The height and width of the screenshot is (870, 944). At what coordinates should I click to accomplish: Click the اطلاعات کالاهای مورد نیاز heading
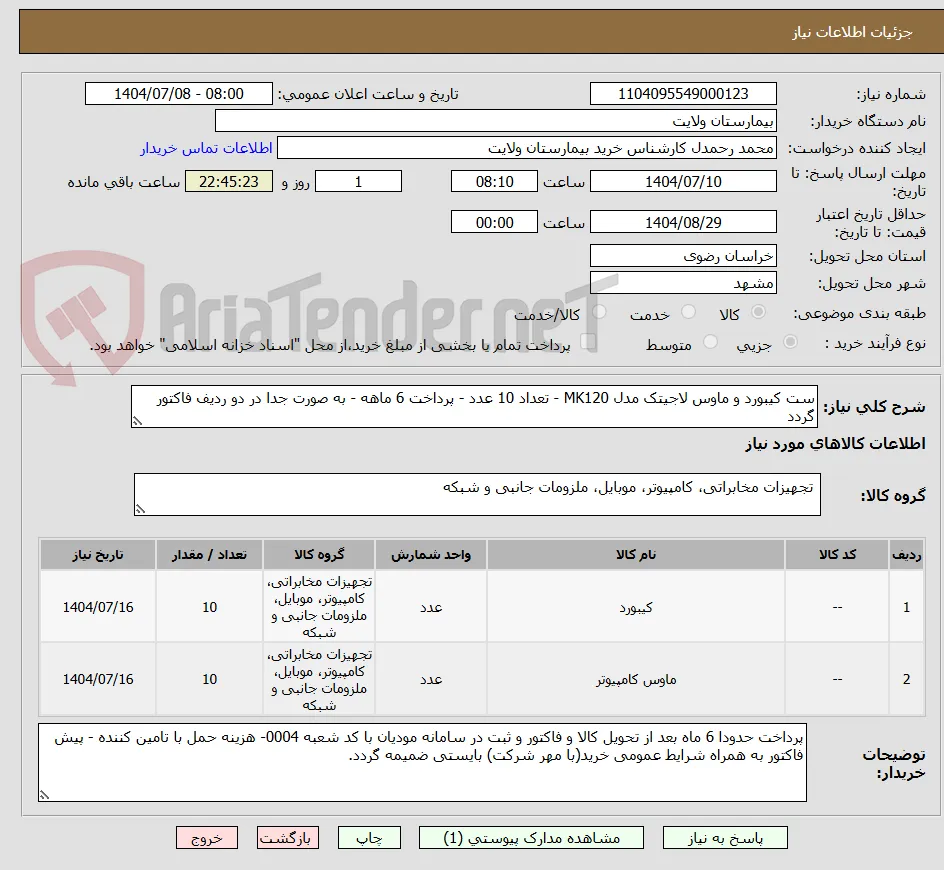point(835,444)
